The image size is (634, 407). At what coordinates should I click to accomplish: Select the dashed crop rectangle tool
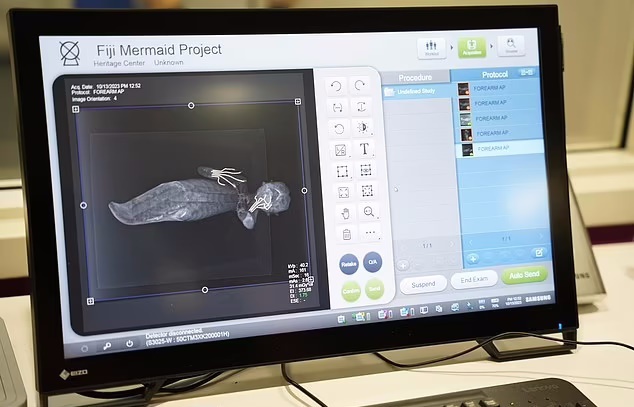(x=342, y=171)
